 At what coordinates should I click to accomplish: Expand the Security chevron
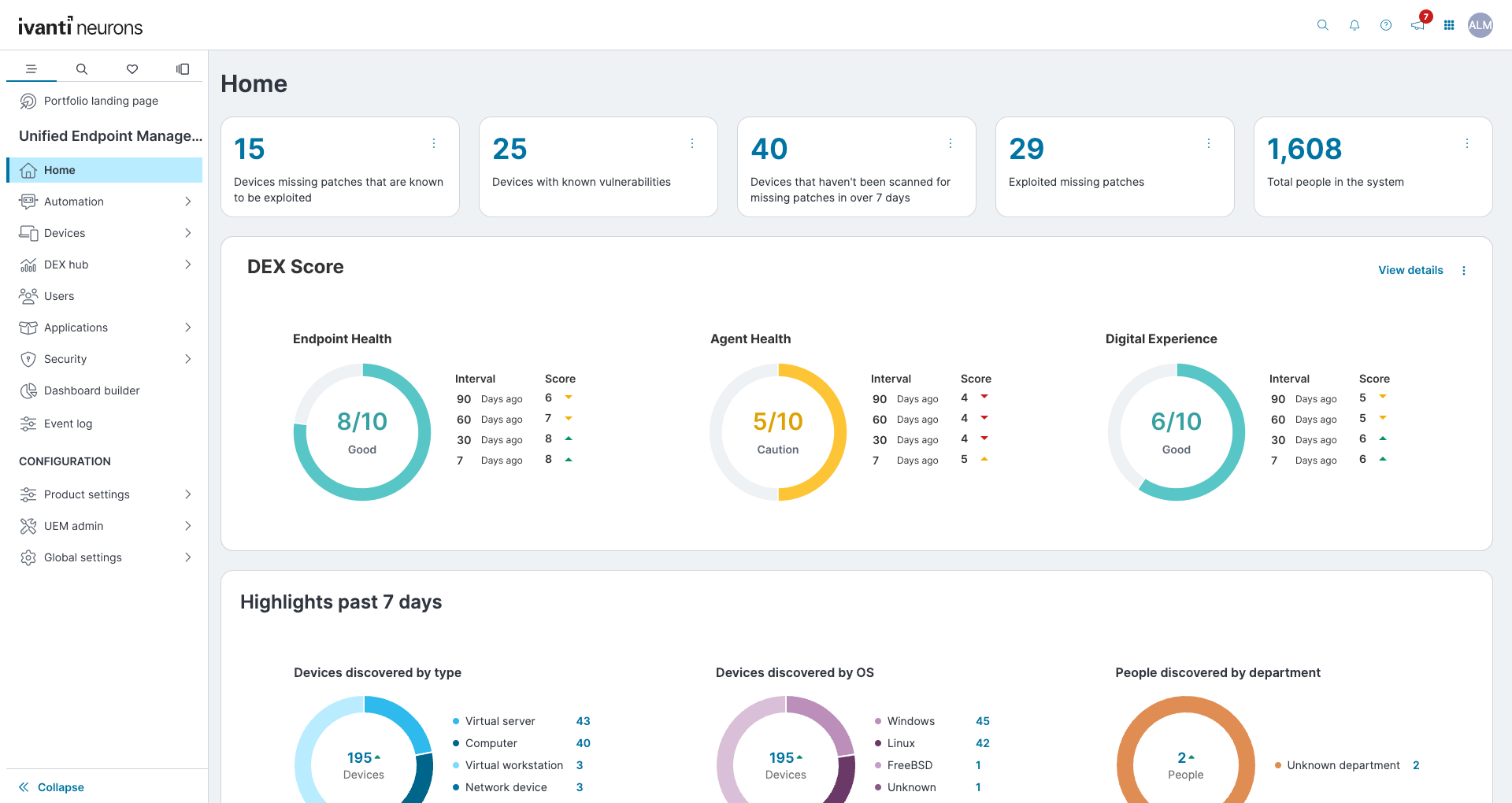(x=188, y=359)
